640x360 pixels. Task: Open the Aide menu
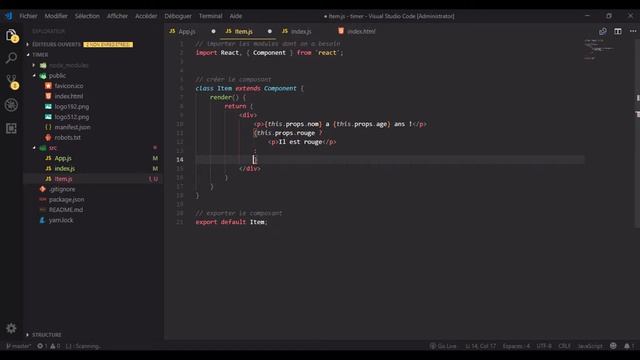236,16
